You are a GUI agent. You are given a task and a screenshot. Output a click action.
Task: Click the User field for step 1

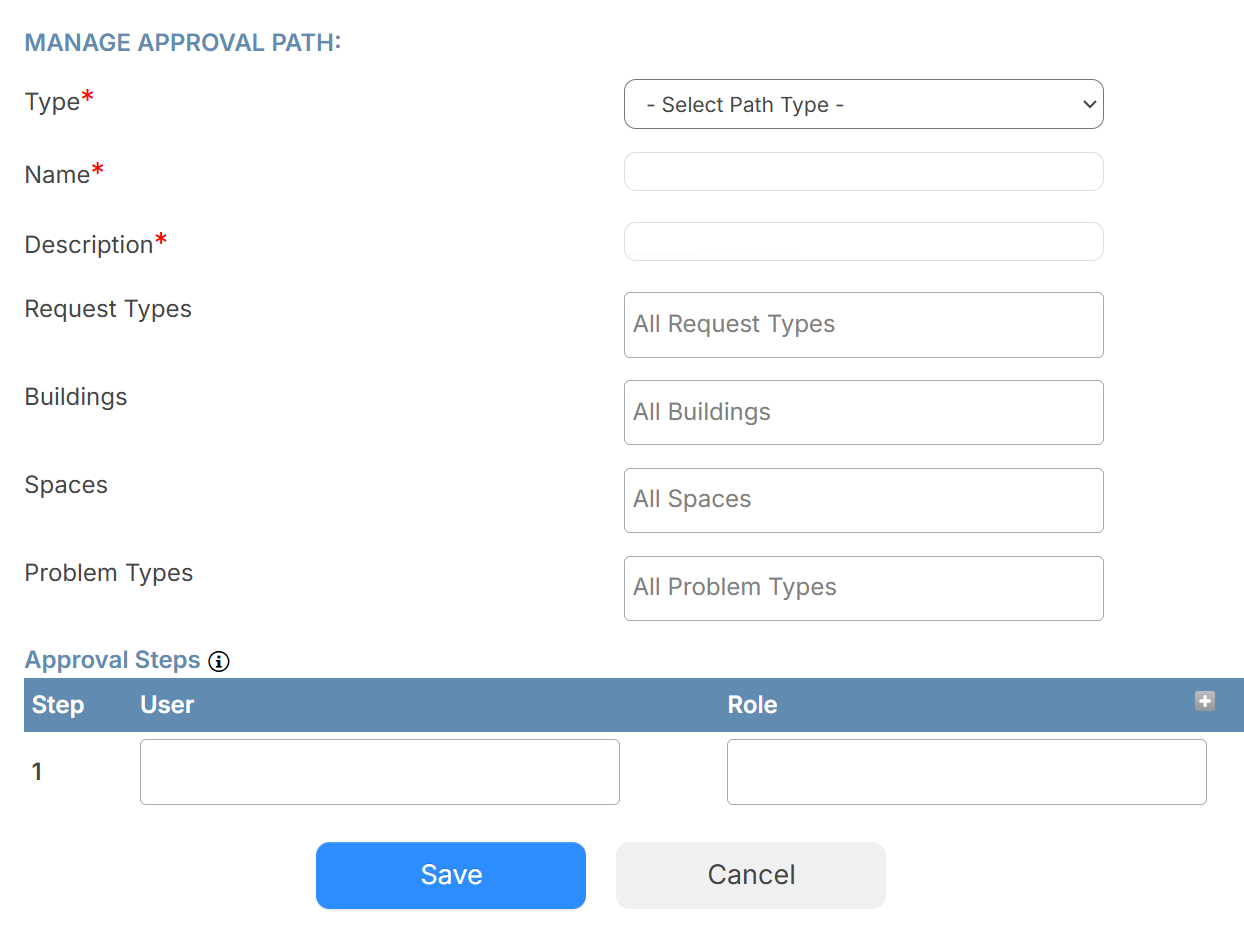coord(379,771)
